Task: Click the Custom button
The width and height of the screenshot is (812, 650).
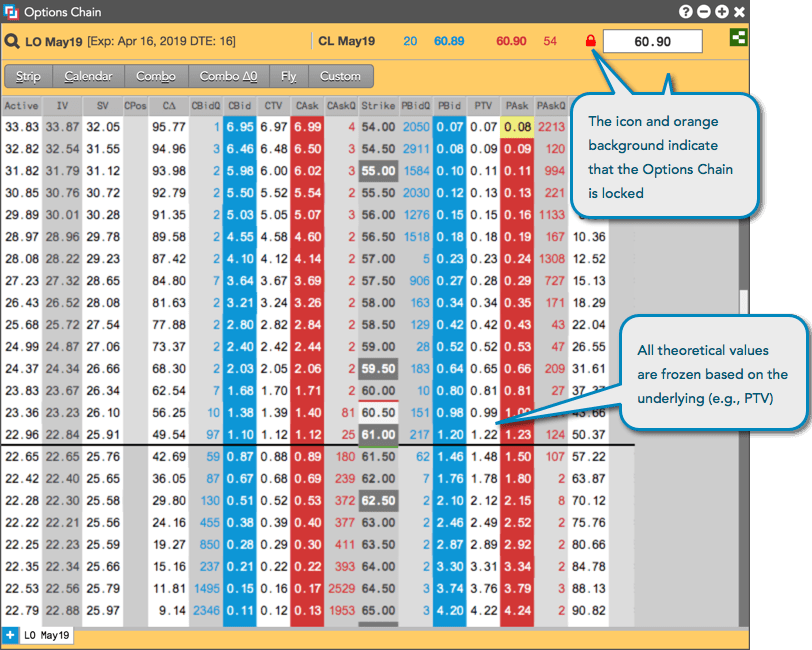Action: (340, 76)
